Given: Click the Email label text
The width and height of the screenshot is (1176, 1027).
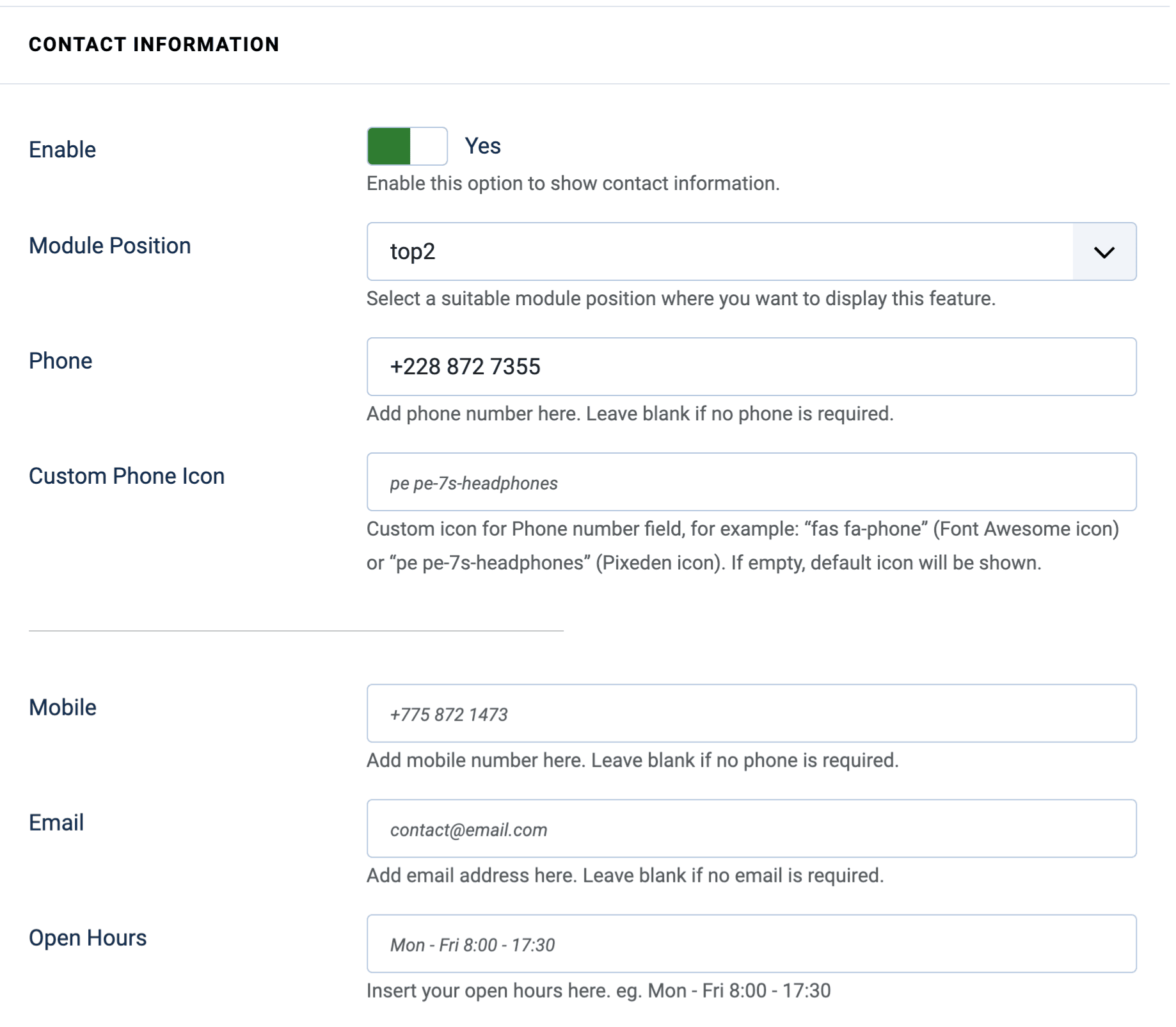Looking at the screenshot, I should click(56, 822).
